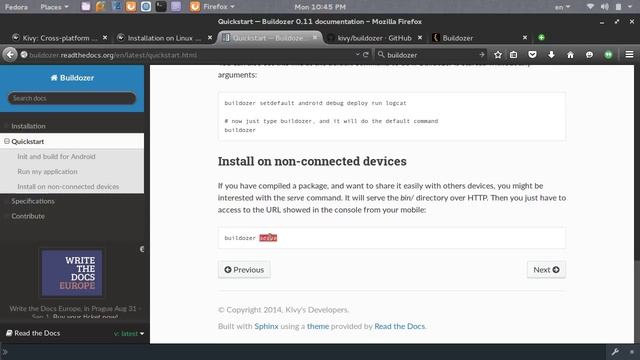Open the Installation sidebar entry
This screenshot has height=360, width=640.
click(x=28, y=126)
